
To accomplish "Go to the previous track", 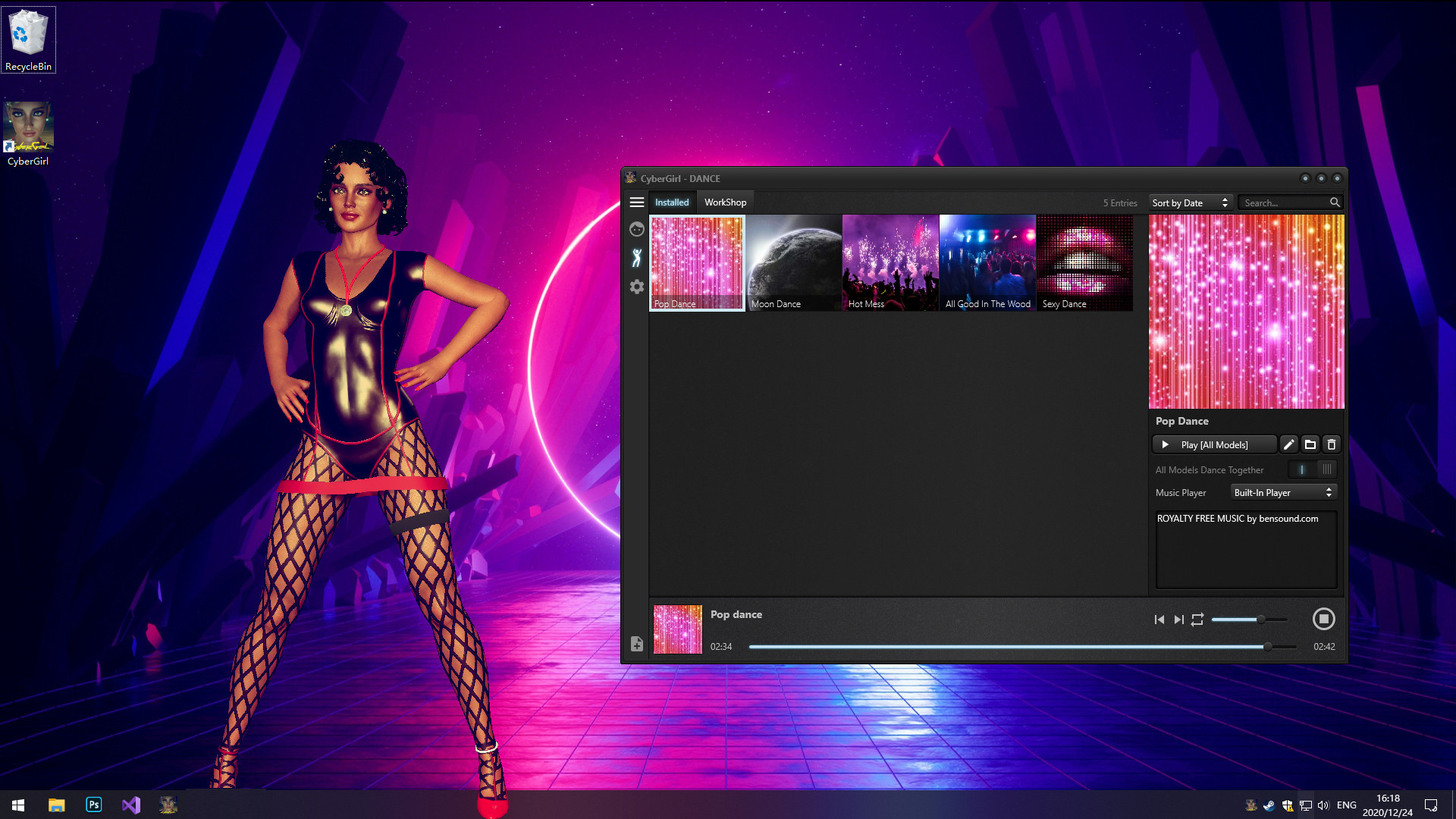I will click(1159, 619).
